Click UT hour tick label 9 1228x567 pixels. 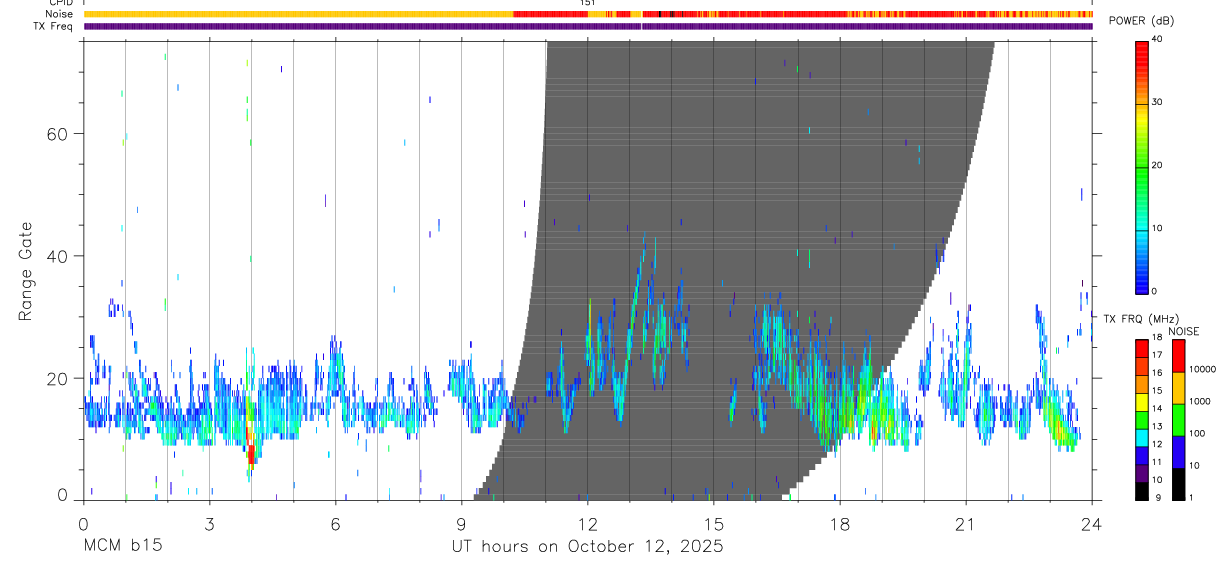pyautogui.click(x=461, y=523)
